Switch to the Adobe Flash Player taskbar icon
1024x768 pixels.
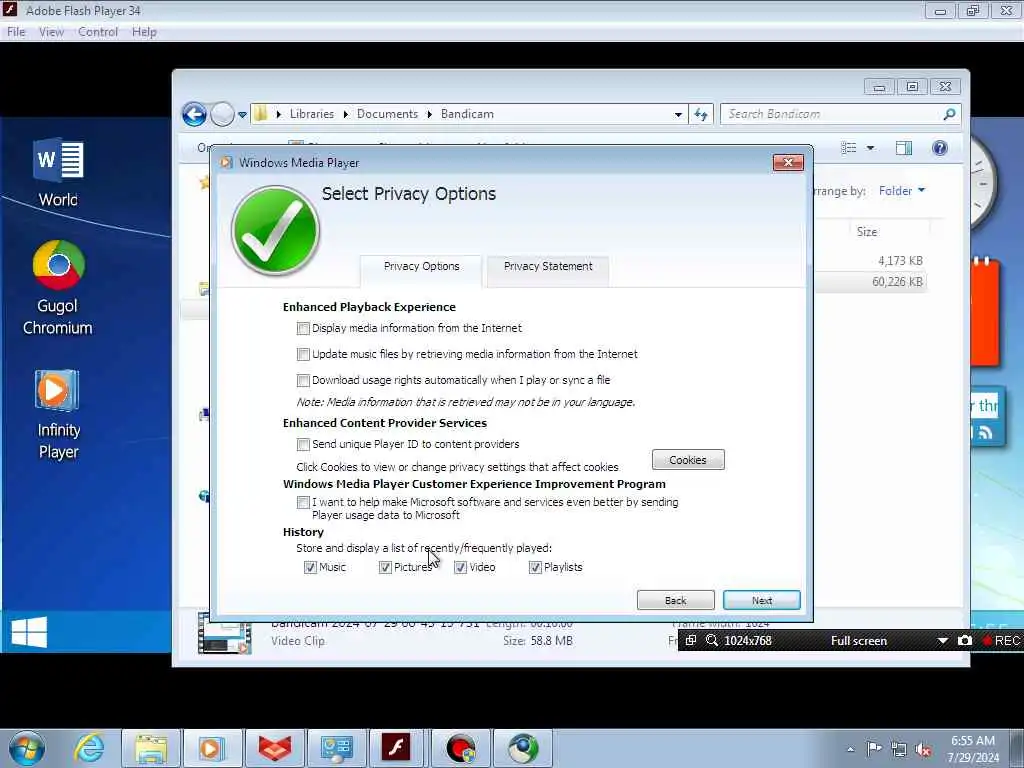[396, 748]
